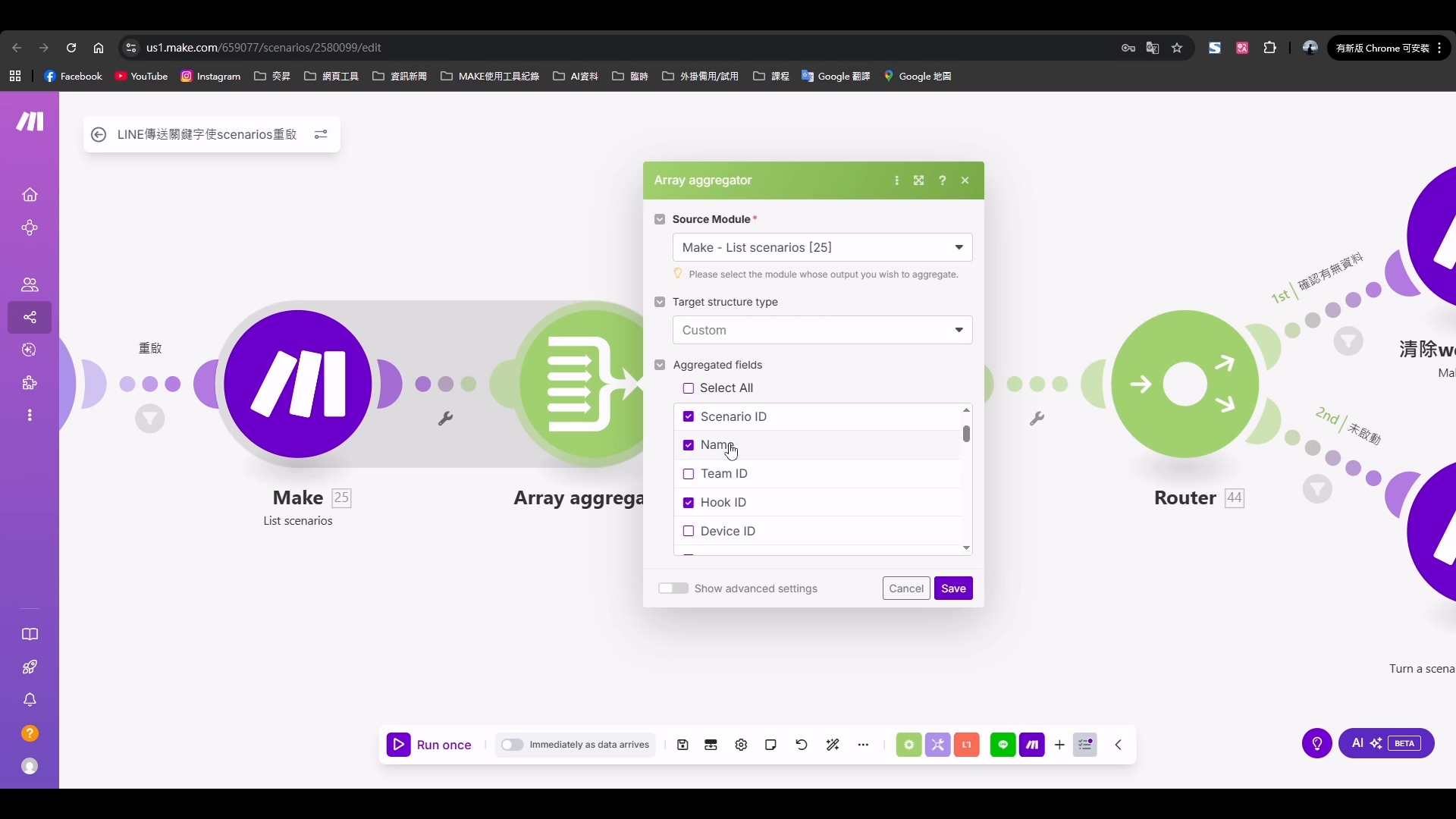Uncheck the Scenario ID checkbox

[689, 416]
